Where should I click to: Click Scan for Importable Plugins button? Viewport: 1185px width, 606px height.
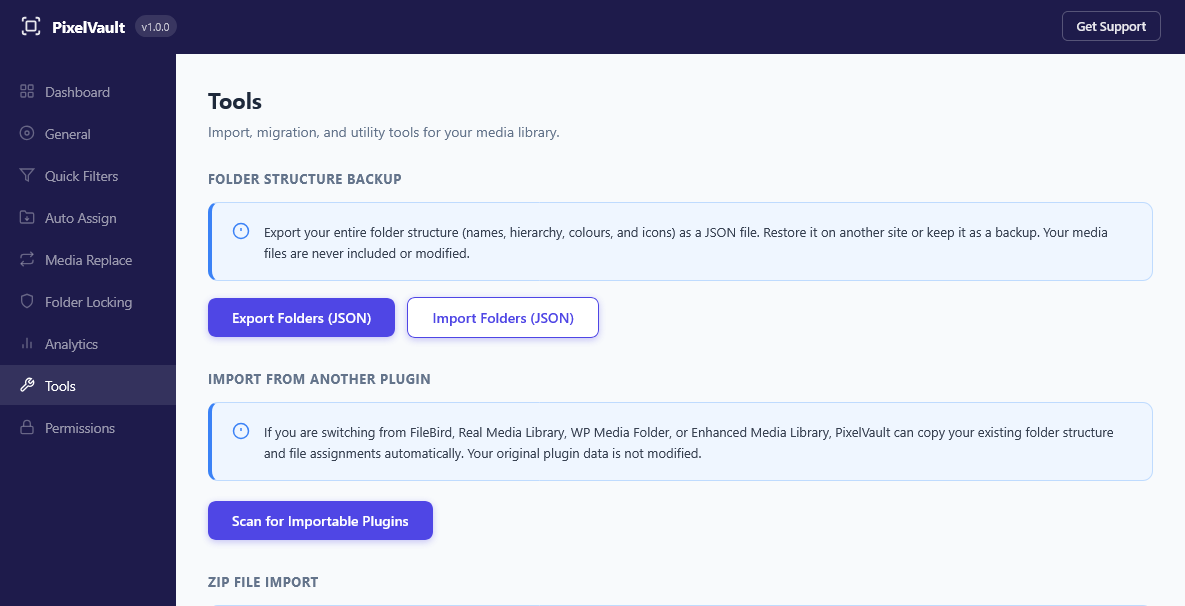(320, 521)
